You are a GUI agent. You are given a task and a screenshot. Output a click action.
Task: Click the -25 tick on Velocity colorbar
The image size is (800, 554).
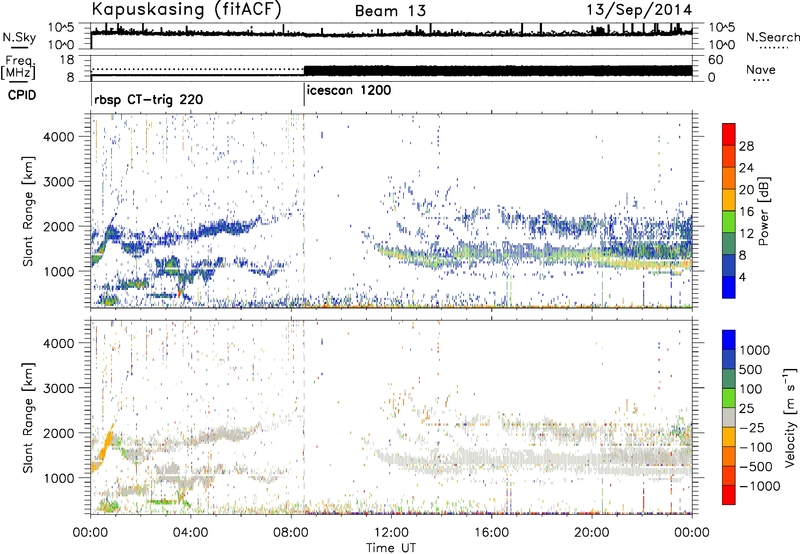pos(753,428)
